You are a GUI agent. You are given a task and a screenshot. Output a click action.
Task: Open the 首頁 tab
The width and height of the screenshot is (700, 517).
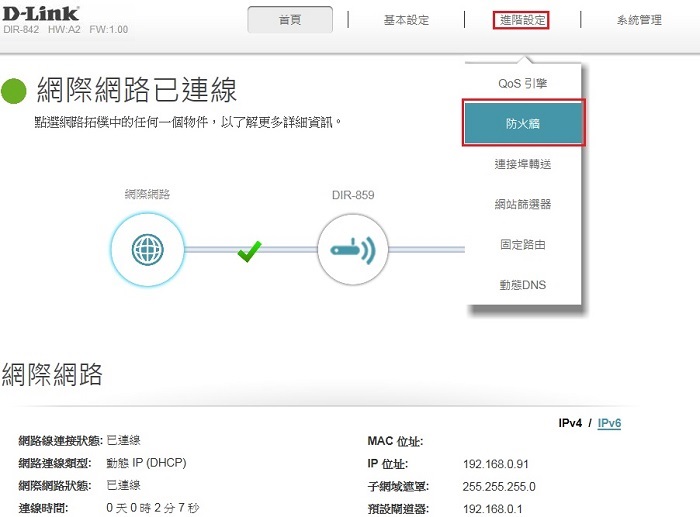290,20
